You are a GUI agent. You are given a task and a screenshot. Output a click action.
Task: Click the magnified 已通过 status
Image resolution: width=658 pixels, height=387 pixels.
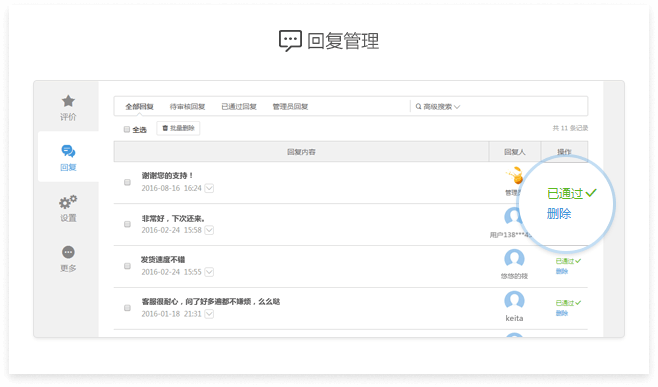[572, 193]
